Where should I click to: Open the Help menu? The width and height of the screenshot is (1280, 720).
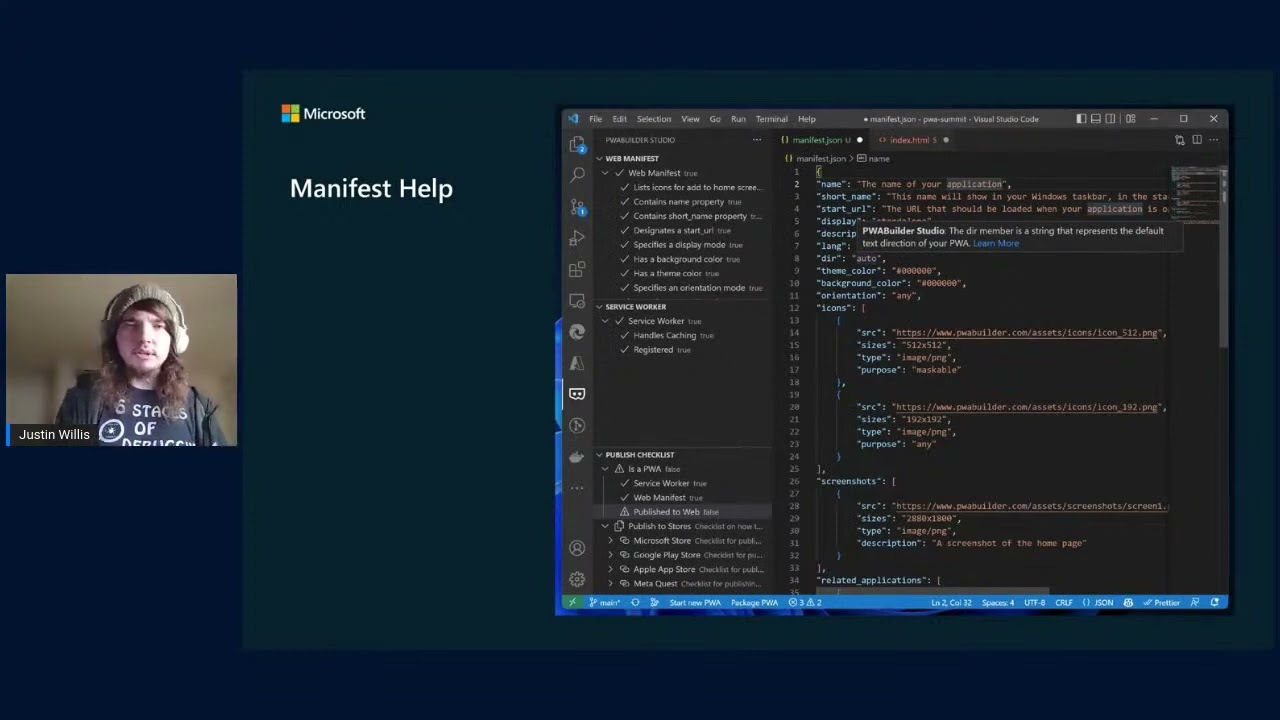pyautogui.click(x=807, y=119)
